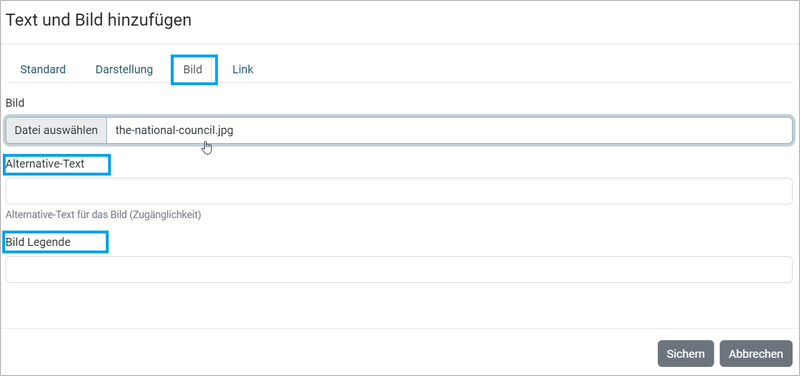The image size is (800, 376).
Task: Click the Bild label above file chooser
Action: (x=15, y=103)
